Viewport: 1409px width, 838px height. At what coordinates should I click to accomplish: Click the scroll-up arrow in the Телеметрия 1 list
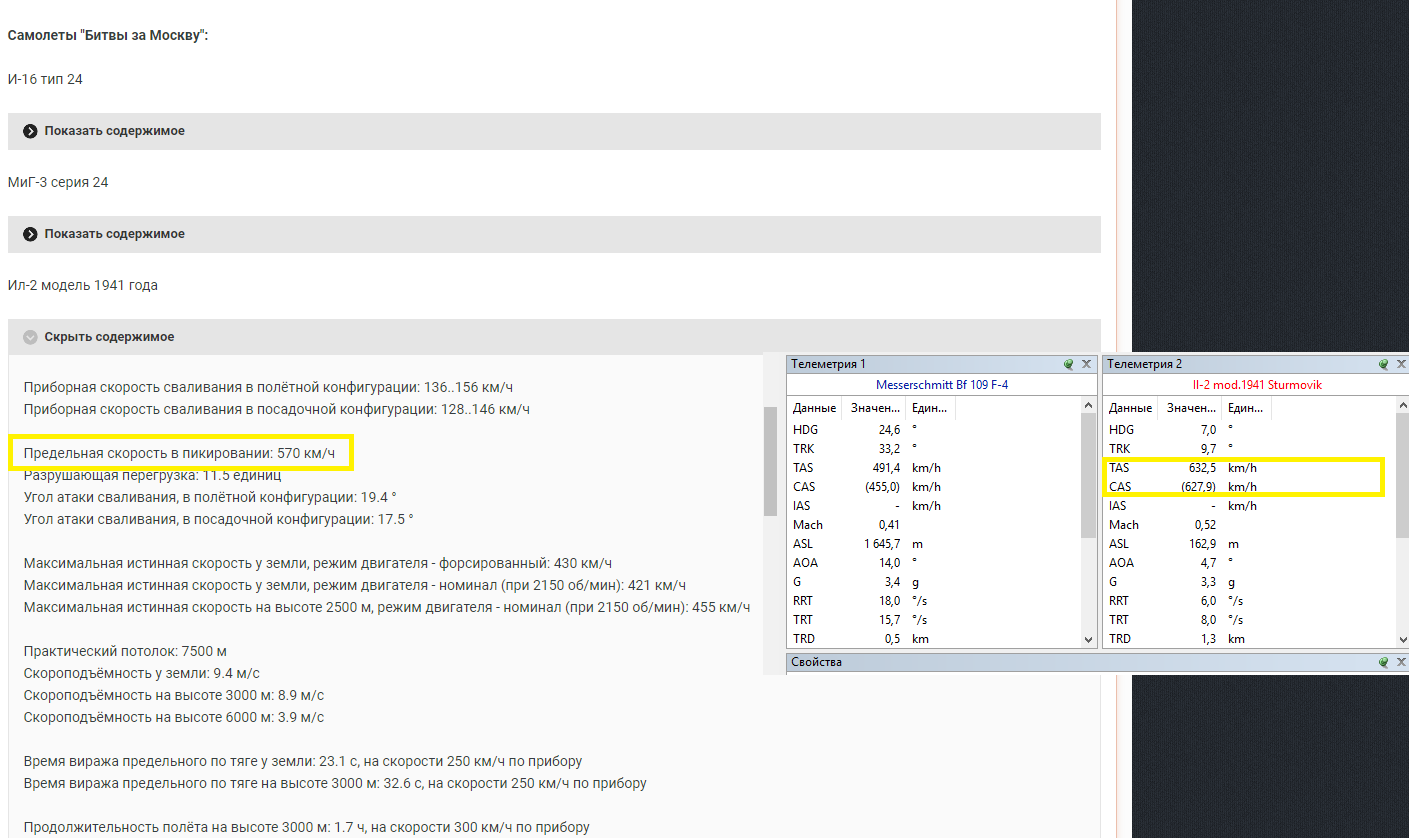[x=1089, y=405]
